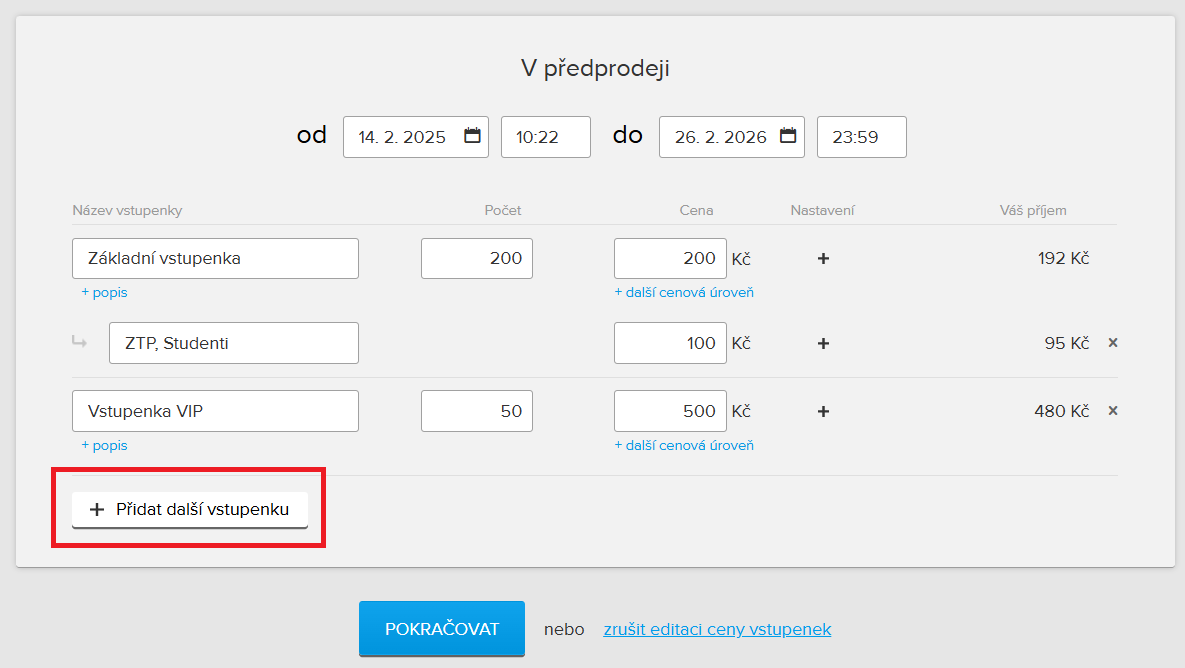Open settings plus for Vstupenka VIP
Screen dimensions: 1185x668
823,411
